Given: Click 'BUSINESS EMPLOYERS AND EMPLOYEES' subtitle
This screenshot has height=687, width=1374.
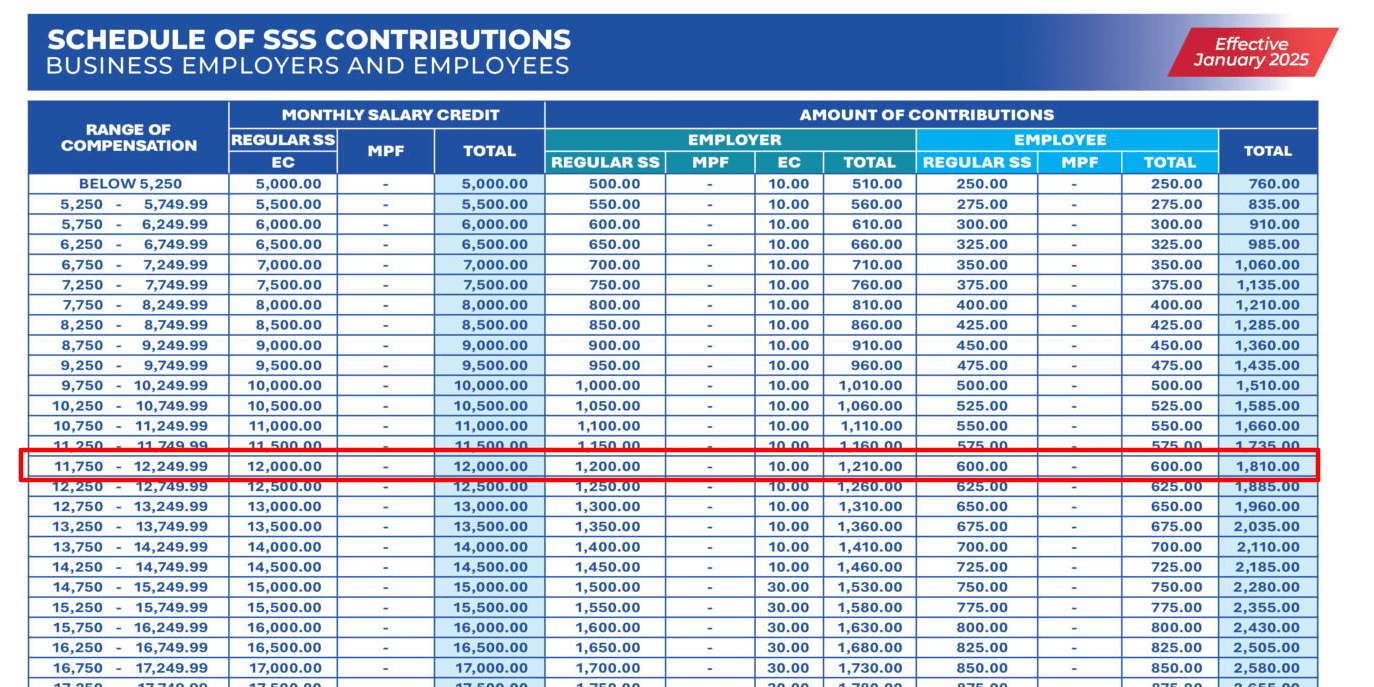Looking at the screenshot, I should (x=308, y=67).
